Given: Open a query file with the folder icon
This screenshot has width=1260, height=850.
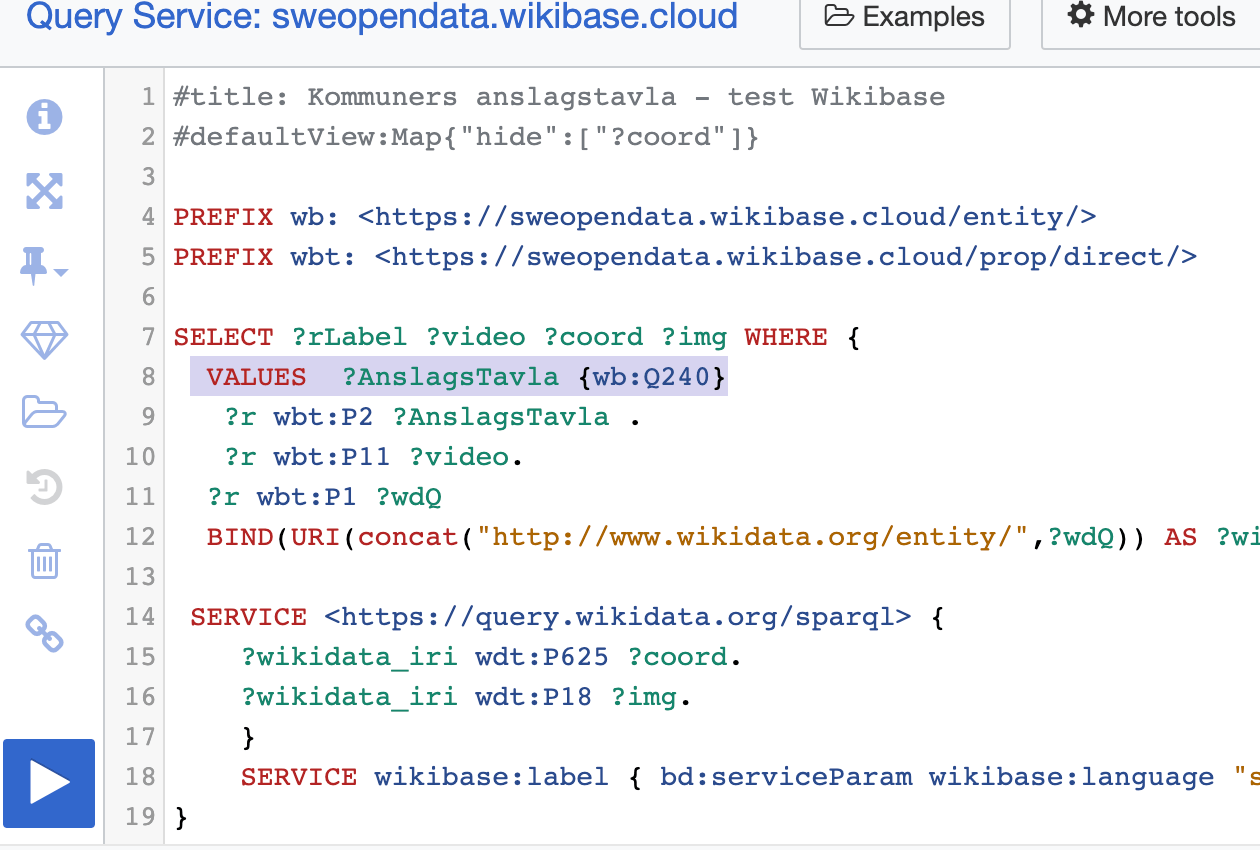Looking at the screenshot, I should (x=44, y=412).
